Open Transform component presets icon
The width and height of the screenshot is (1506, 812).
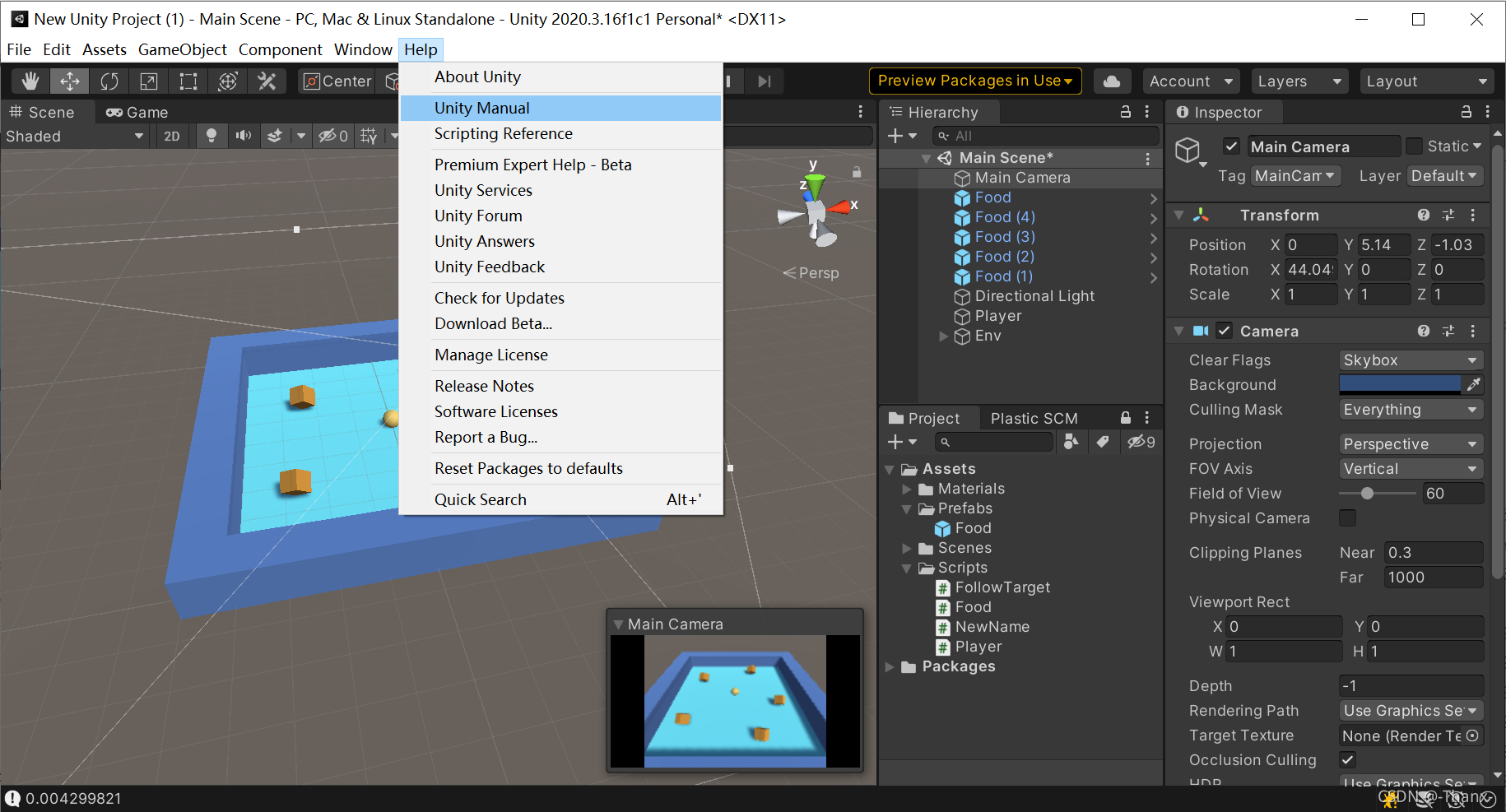point(1448,215)
